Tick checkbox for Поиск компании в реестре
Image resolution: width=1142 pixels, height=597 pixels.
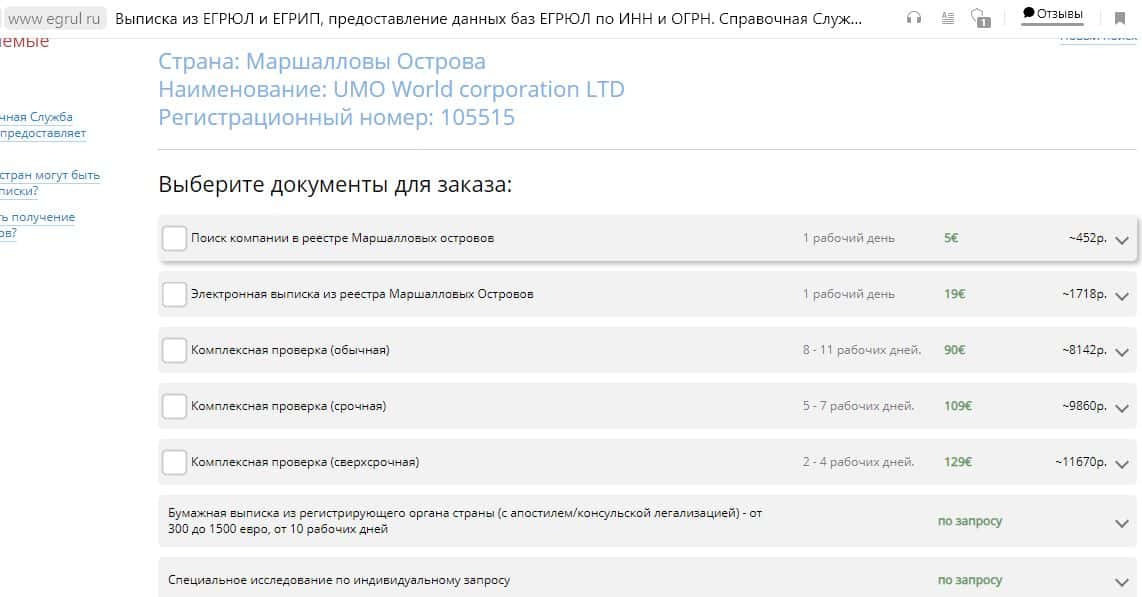[x=174, y=238]
